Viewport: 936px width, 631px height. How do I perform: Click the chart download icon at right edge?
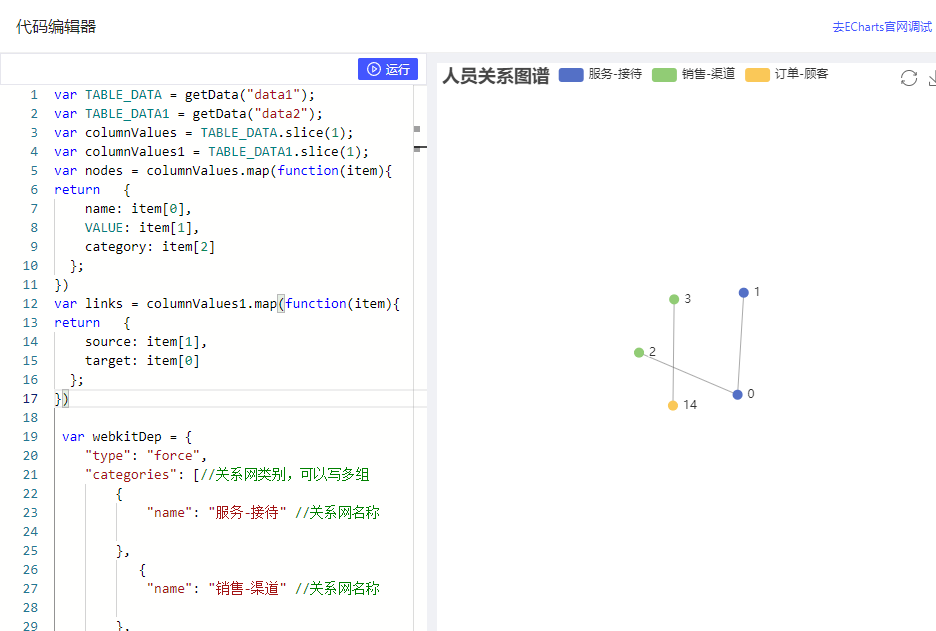(x=931, y=78)
